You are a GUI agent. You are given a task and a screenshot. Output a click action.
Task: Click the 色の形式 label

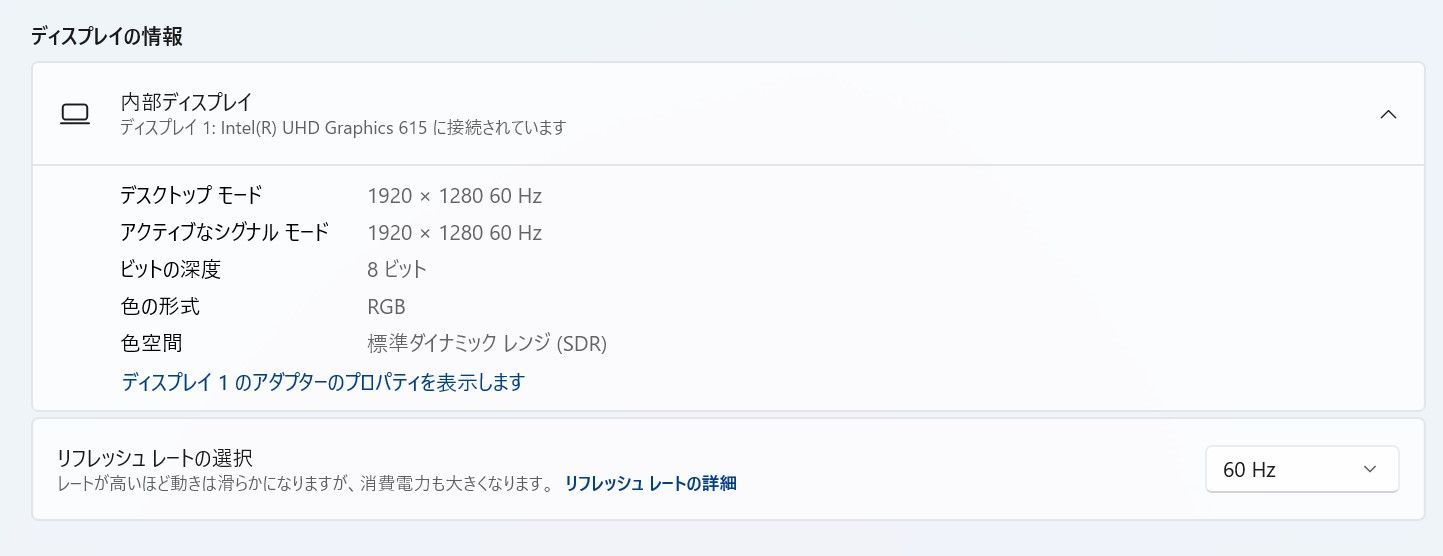click(x=160, y=306)
